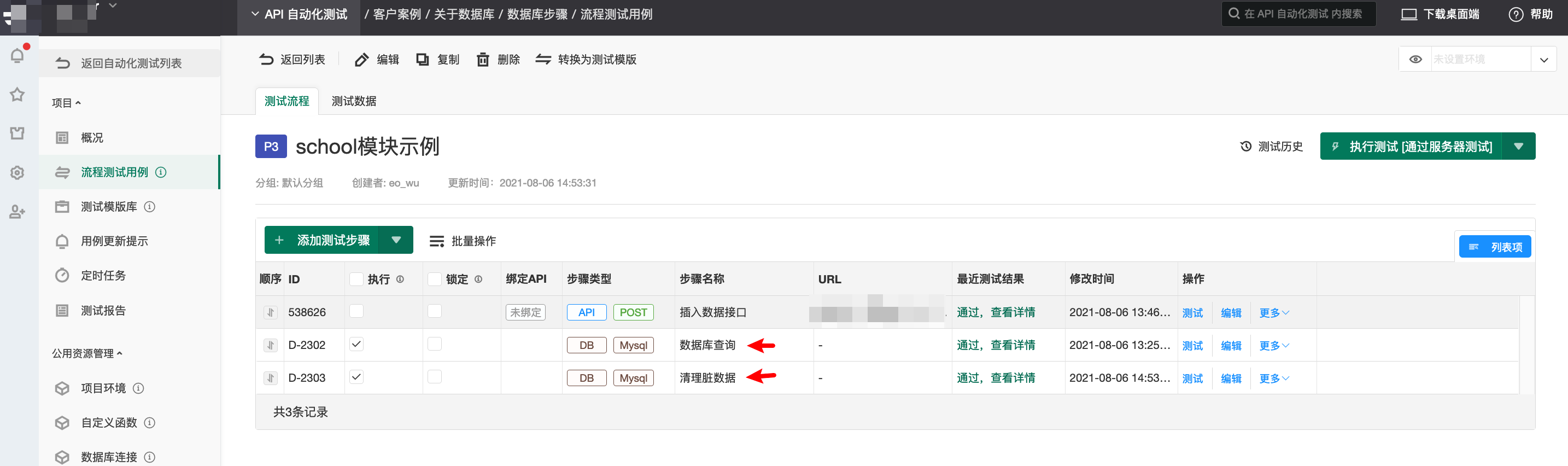Click the 执行测试 [通过服务器测试] button

(1411, 146)
